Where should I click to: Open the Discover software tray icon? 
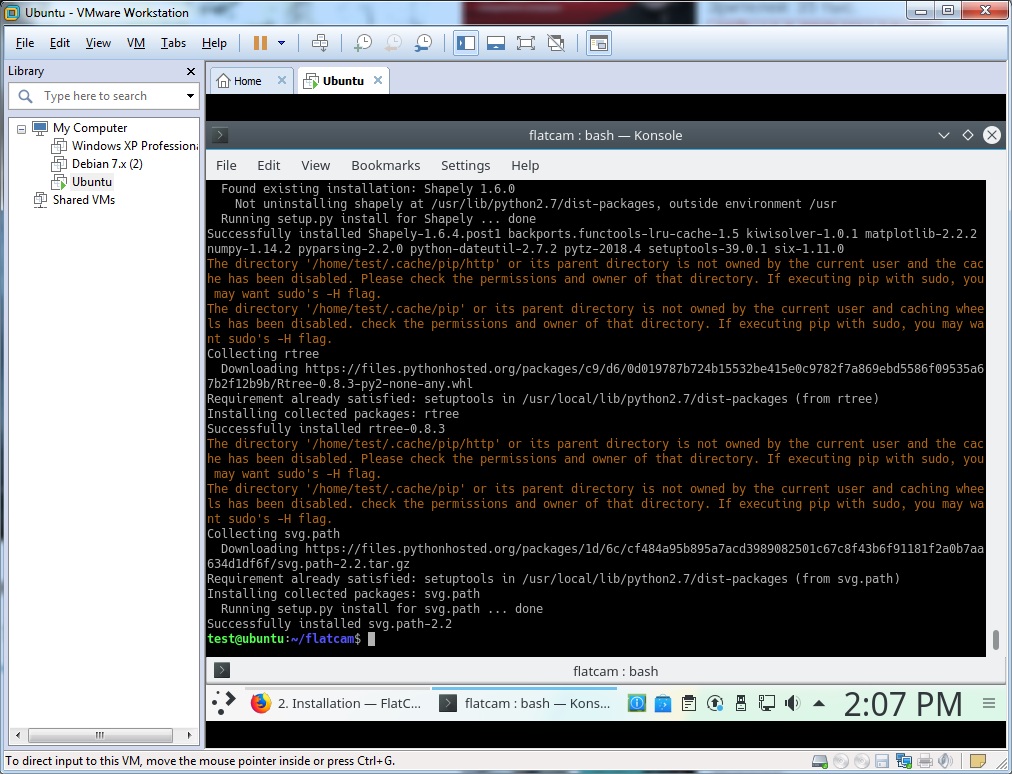663,704
